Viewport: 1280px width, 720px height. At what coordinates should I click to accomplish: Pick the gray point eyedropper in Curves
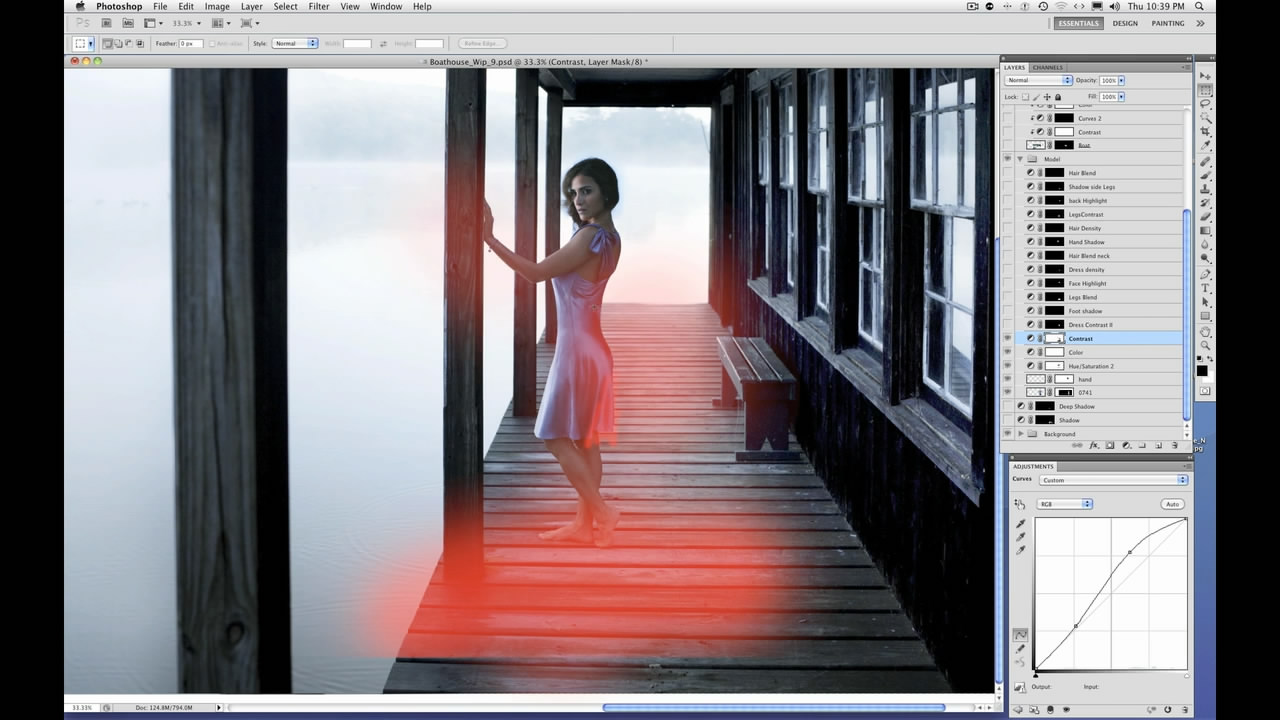1021,537
